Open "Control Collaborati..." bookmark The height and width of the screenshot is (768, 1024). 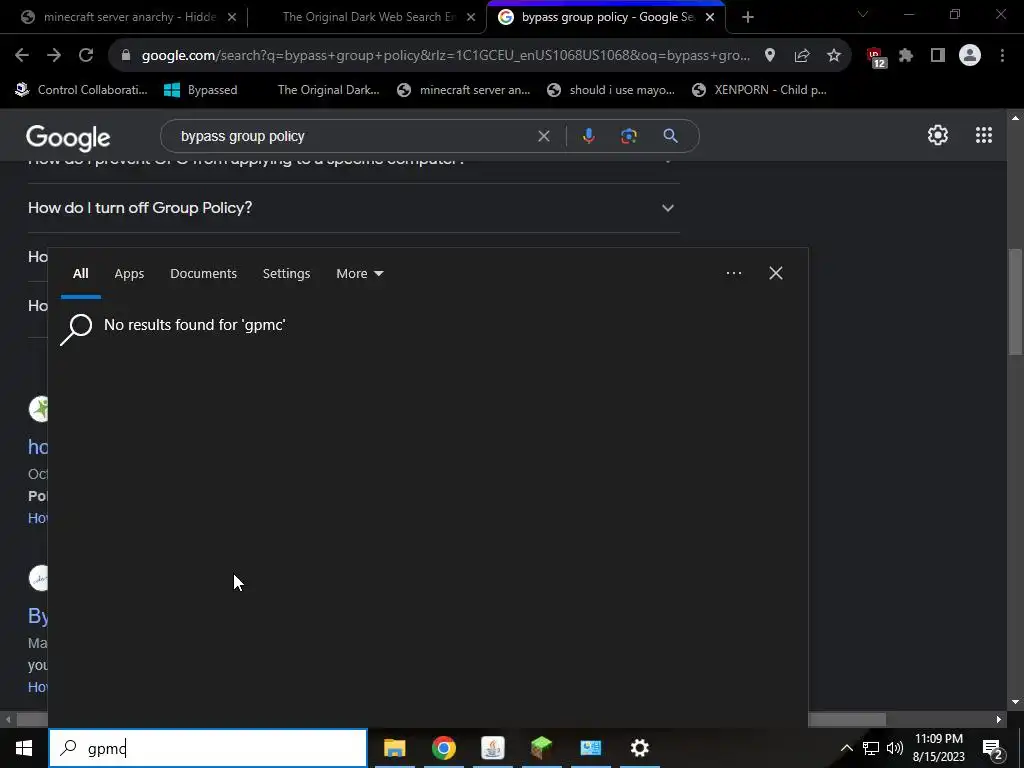82,90
